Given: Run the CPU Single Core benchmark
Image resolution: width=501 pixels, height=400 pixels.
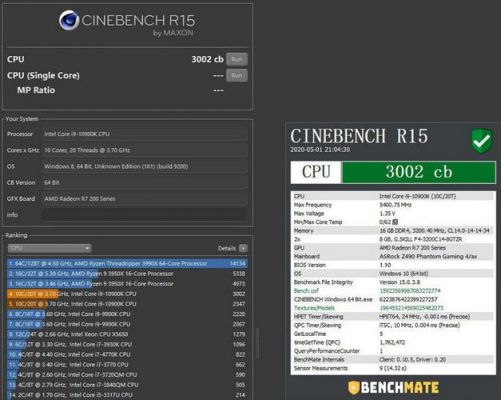Looking at the screenshot, I should tap(237, 75).
